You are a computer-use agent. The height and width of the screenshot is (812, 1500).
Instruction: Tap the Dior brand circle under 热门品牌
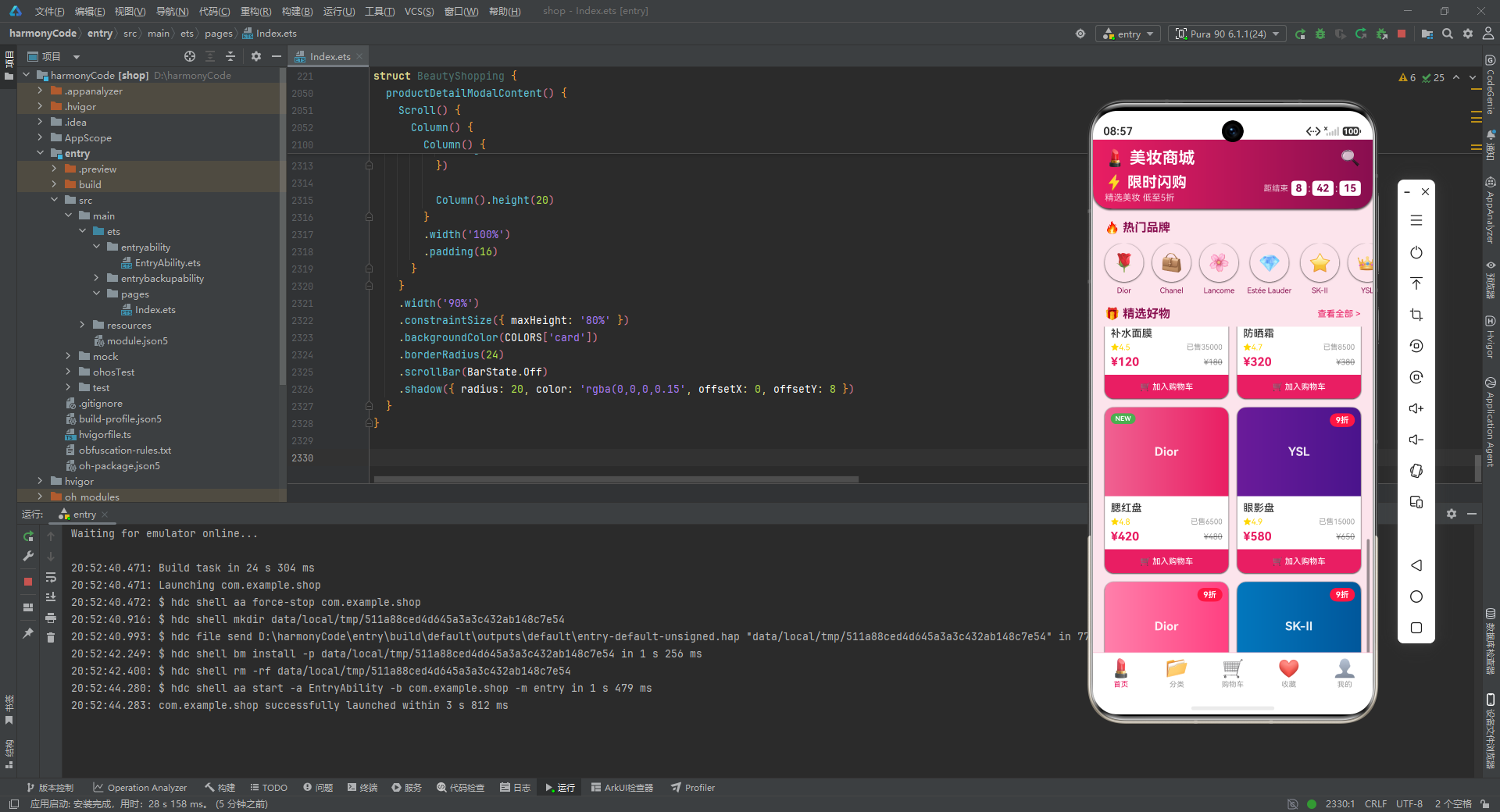(1123, 263)
